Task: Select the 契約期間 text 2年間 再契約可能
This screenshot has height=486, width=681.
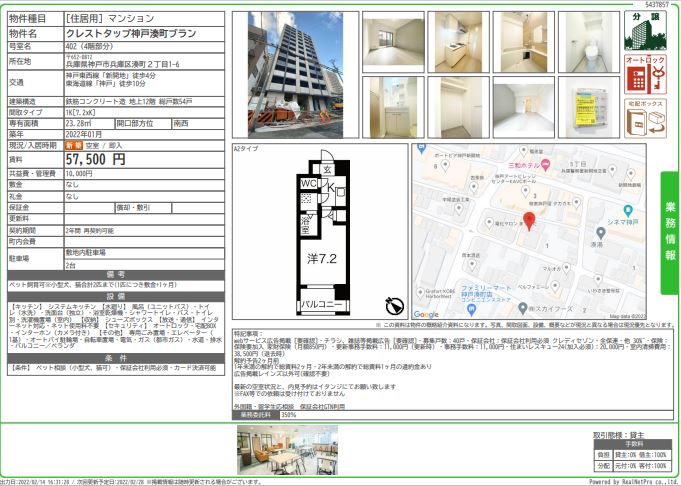Action: [x=89, y=231]
